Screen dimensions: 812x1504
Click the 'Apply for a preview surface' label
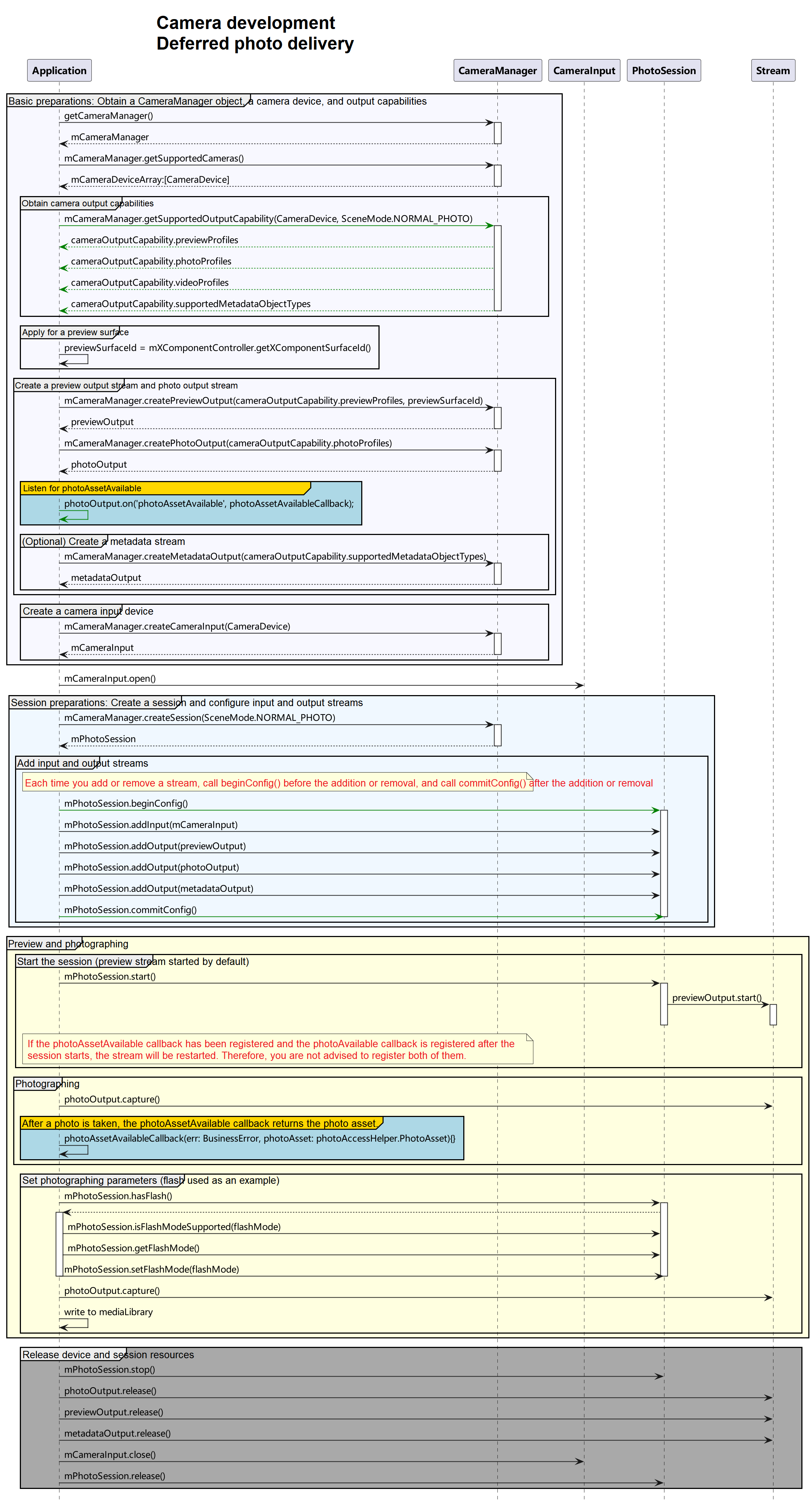tap(75, 332)
